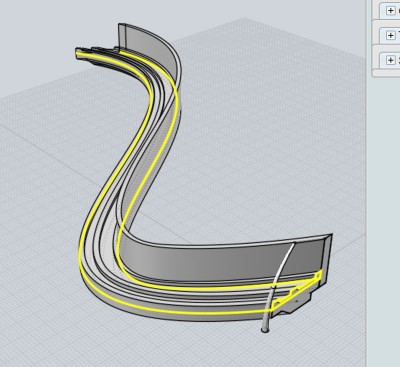Expand the topmost plus section in side panel
The image size is (400, 367).
coord(390,11)
